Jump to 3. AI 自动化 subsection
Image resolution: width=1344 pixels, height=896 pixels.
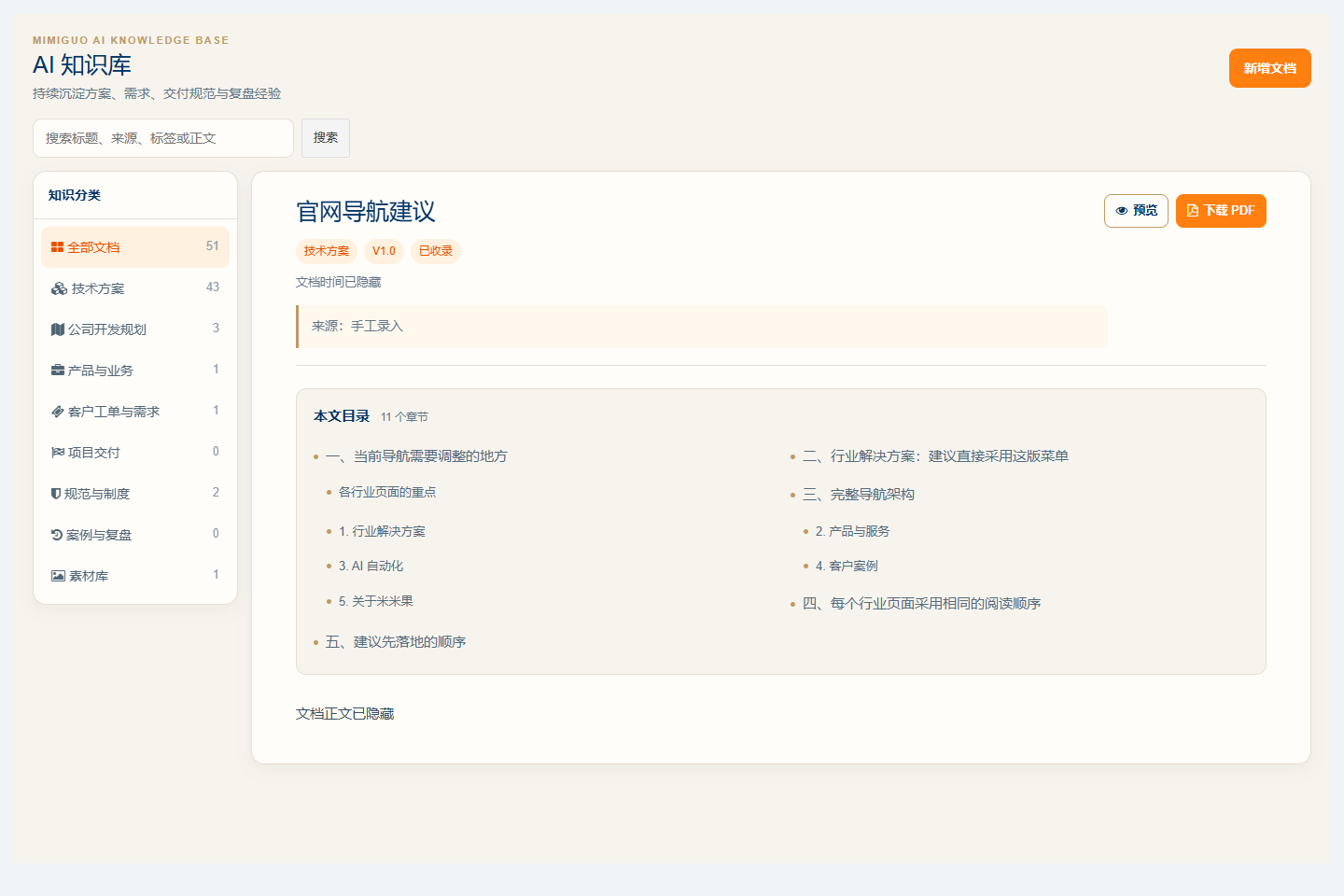pos(371,566)
